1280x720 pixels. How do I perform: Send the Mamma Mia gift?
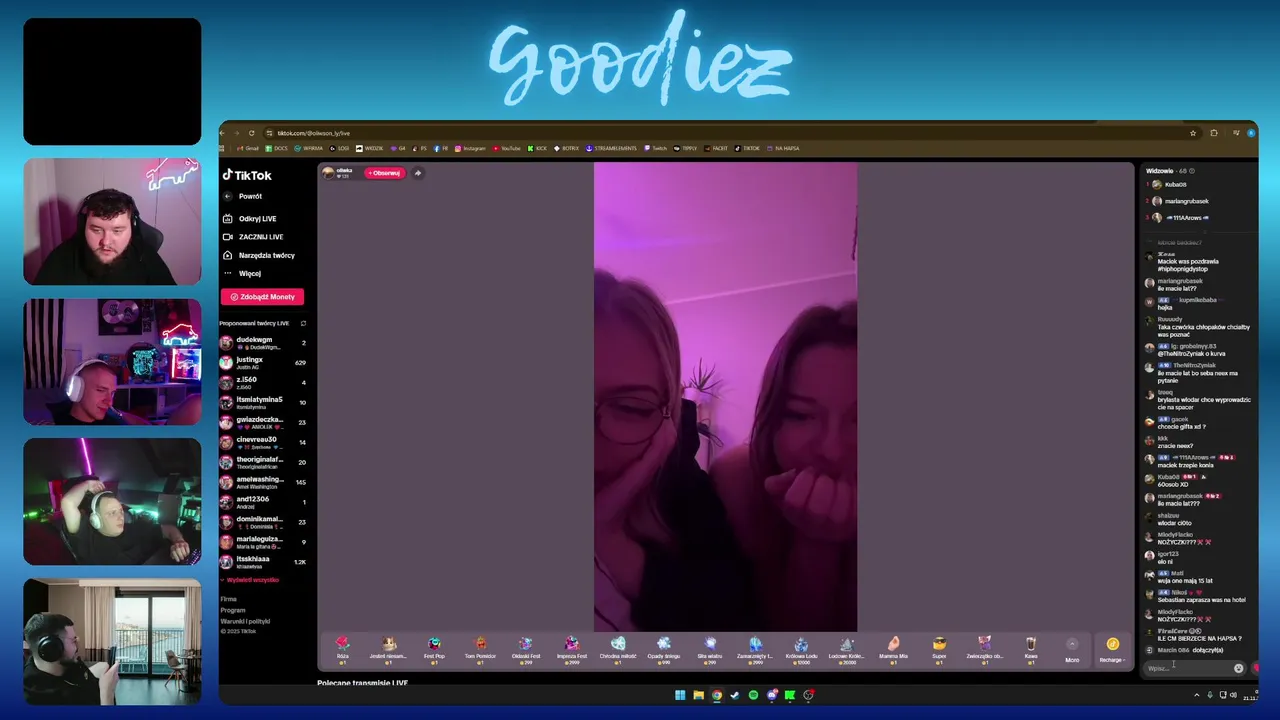[x=893, y=648]
